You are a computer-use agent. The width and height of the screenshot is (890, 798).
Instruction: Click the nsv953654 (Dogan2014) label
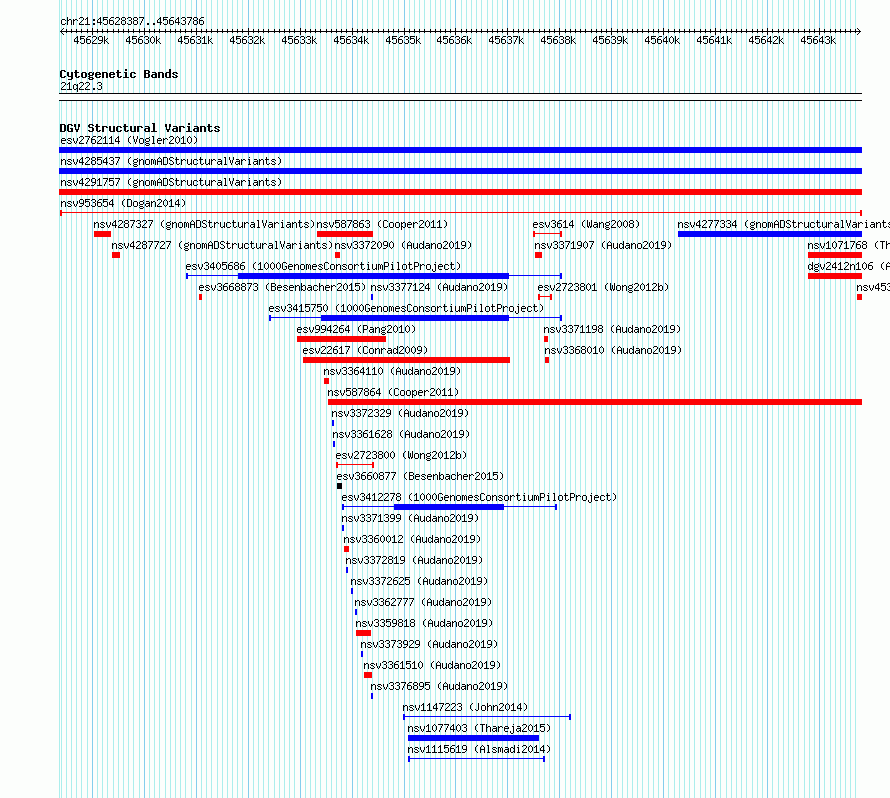tap(123, 203)
